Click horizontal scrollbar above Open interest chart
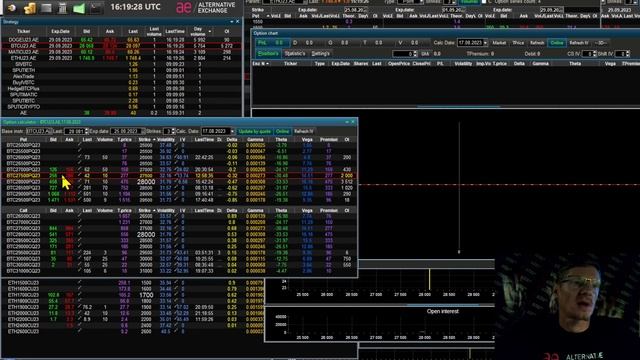Viewport: 640px width, 360px height. [x=443, y=304]
